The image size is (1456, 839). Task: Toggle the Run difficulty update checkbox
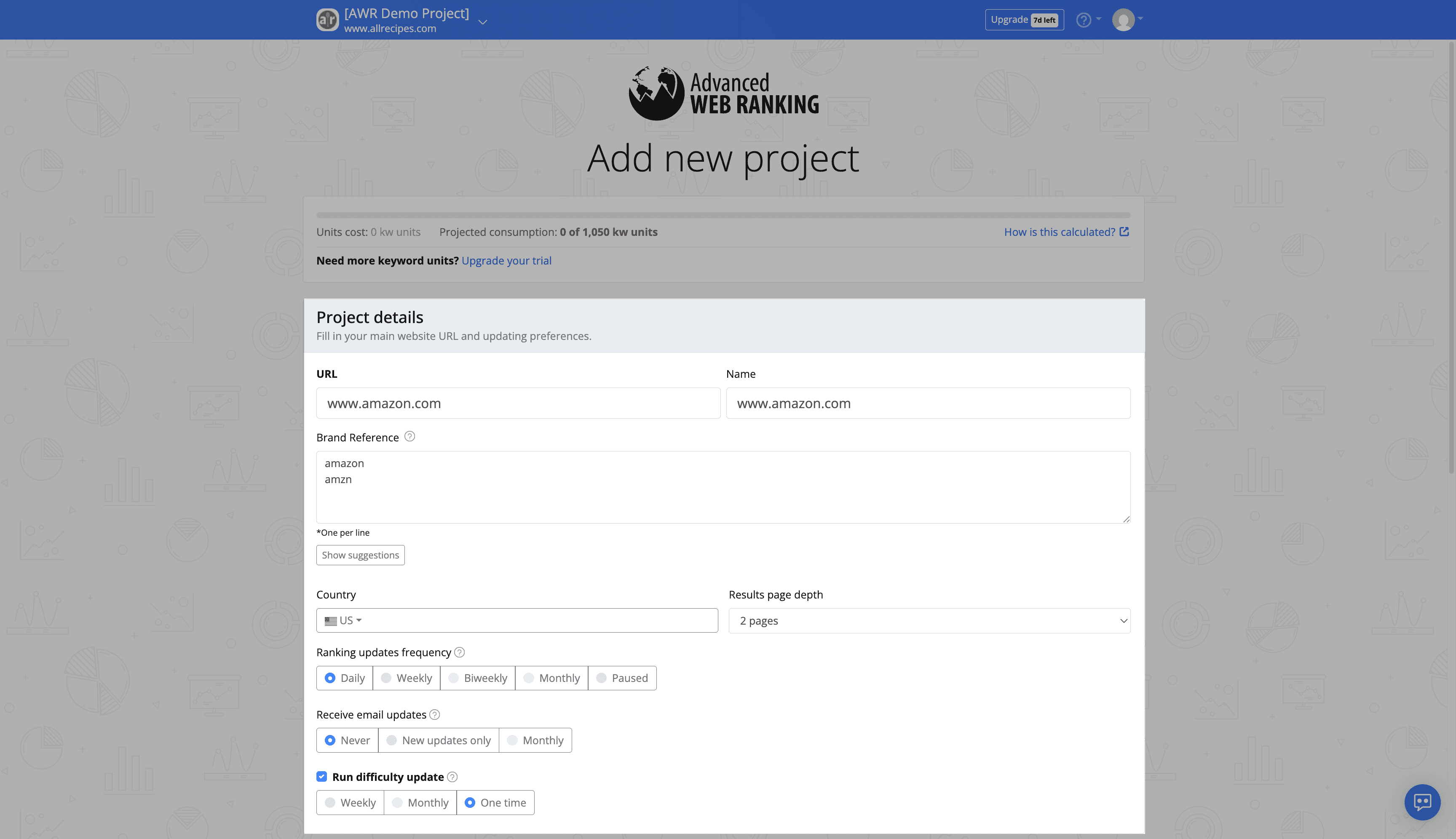click(x=321, y=776)
